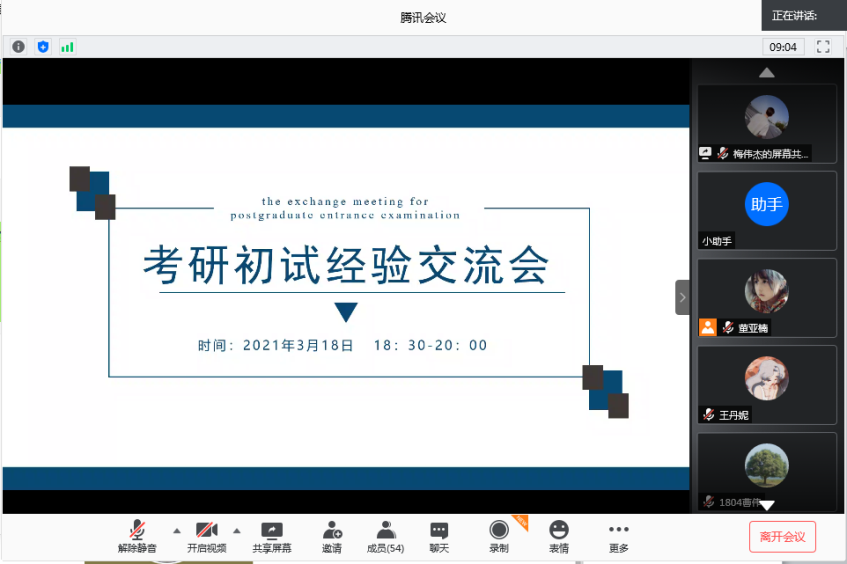The height and width of the screenshot is (564, 847).
Task: Open the 成员(54) members list
Action: 385,537
